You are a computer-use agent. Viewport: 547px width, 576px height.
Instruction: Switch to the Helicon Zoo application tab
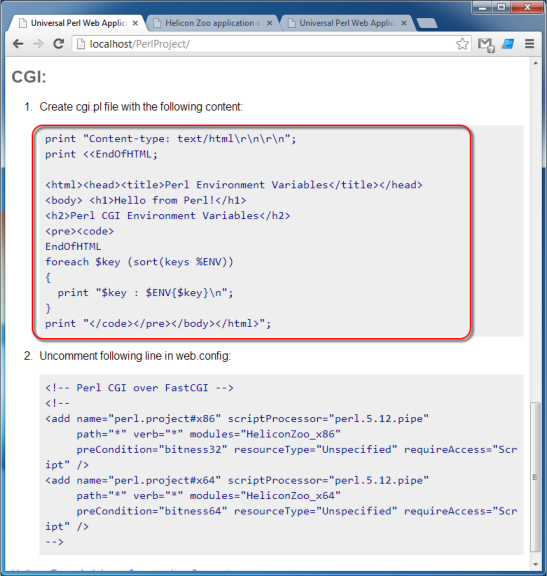212,23
